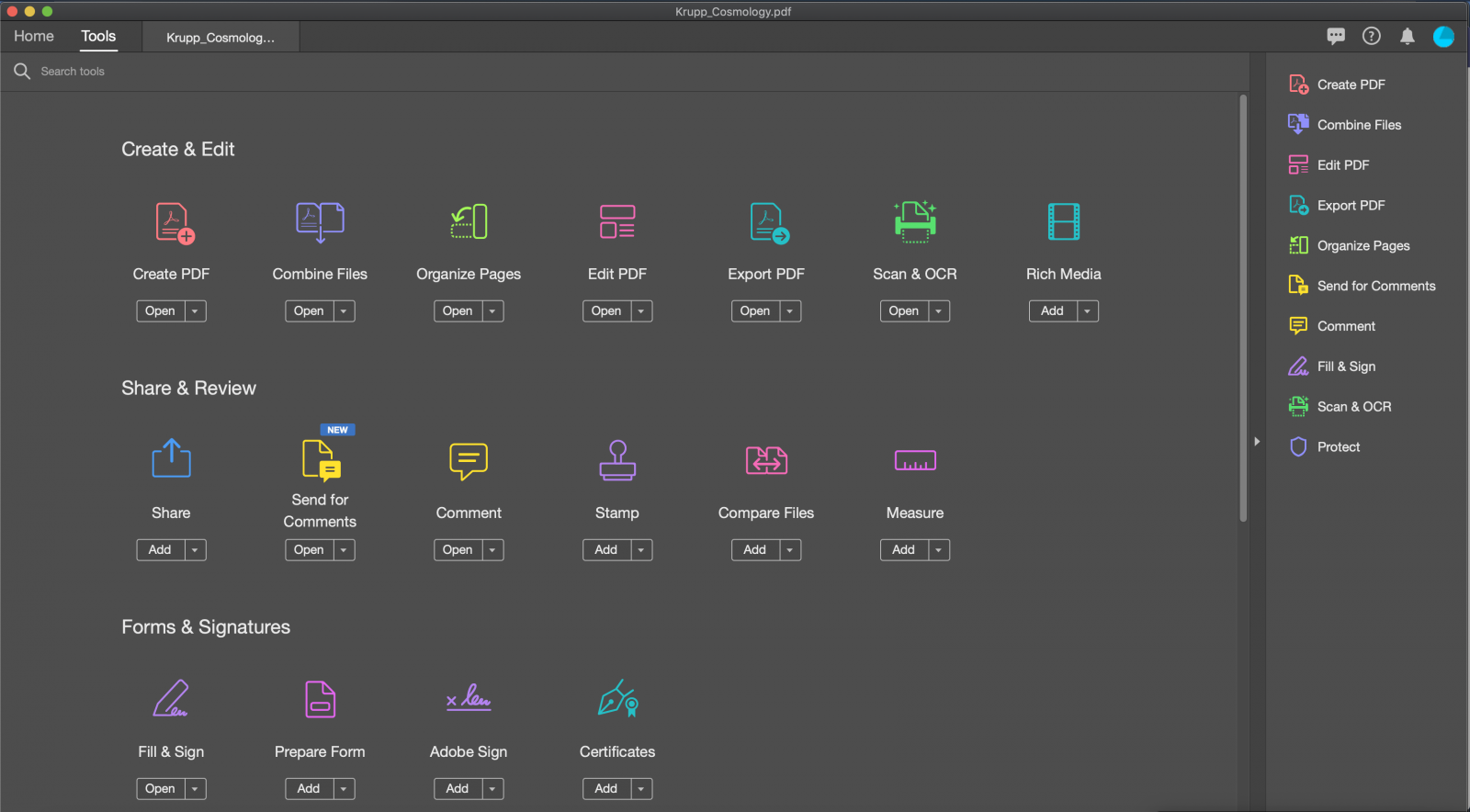Open dropdown arrow beside Rich Media Add
This screenshot has height=812, width=1470.
click(1088, 311)
